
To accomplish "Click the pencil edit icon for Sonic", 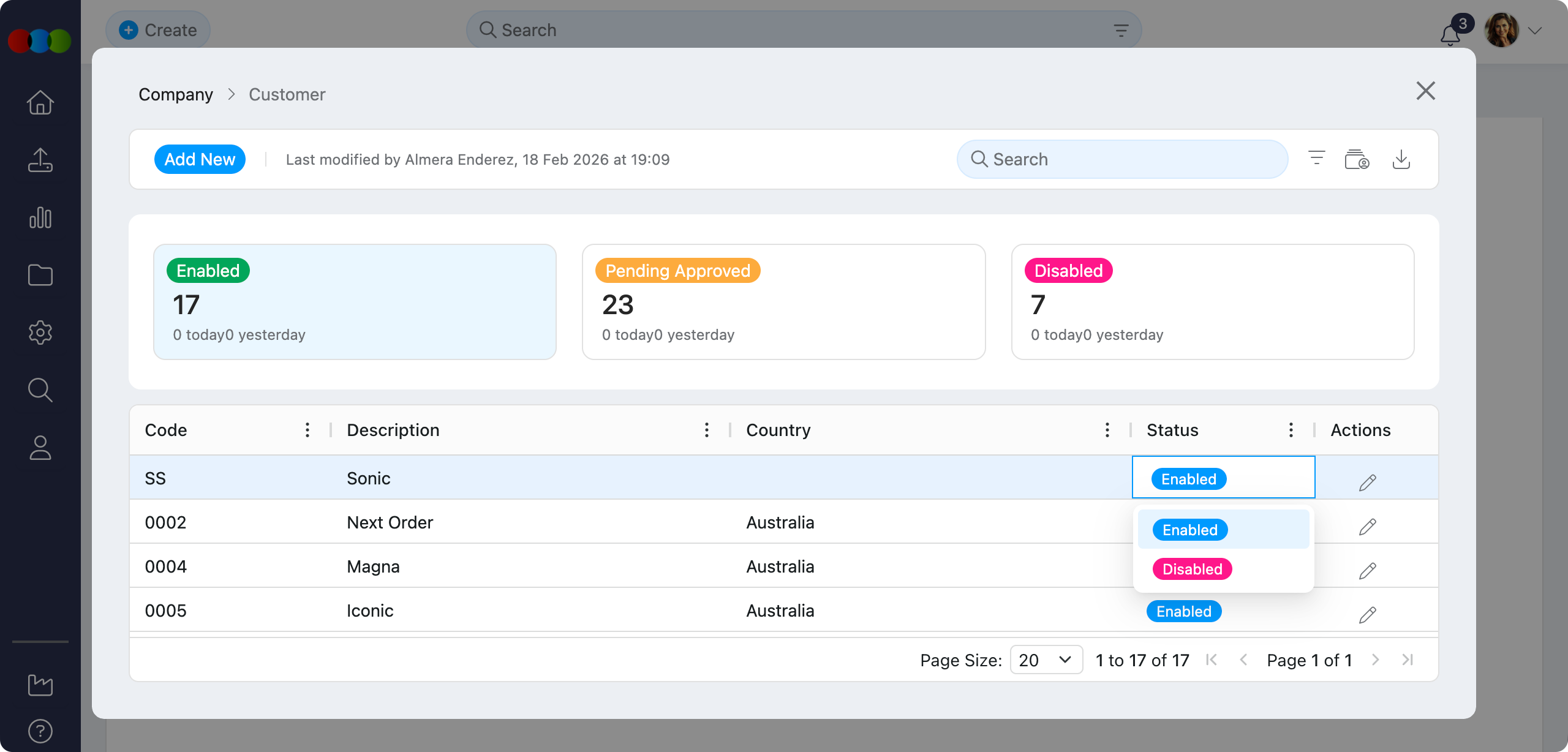I will coord(1367,483).
